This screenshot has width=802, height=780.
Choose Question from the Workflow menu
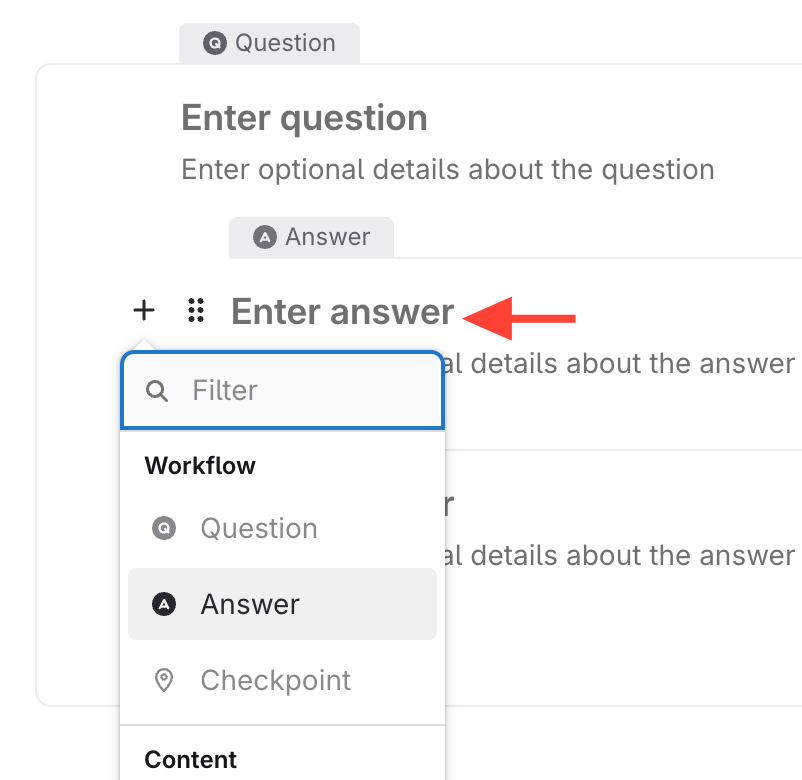pos(259,528)
